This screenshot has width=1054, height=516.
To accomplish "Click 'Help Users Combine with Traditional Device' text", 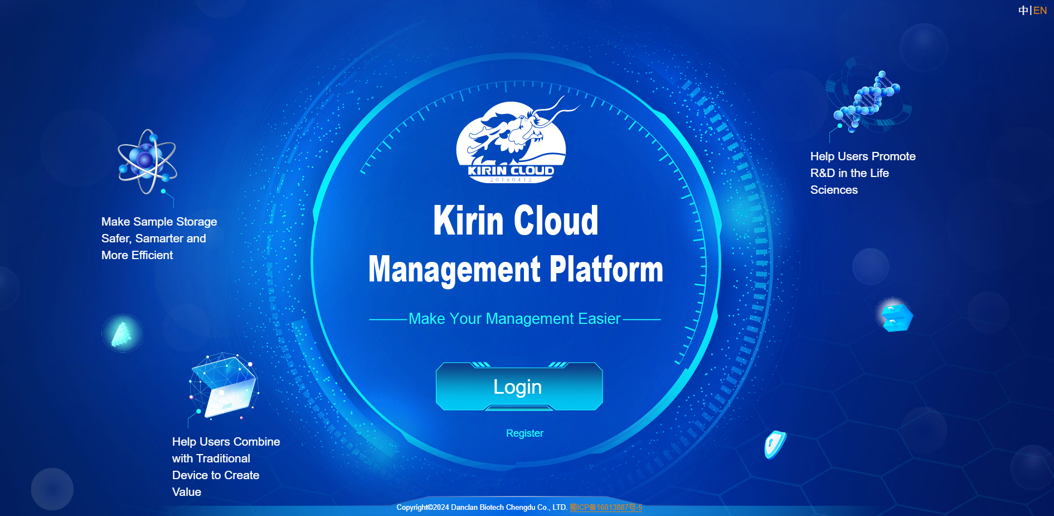I will [226, 467].
